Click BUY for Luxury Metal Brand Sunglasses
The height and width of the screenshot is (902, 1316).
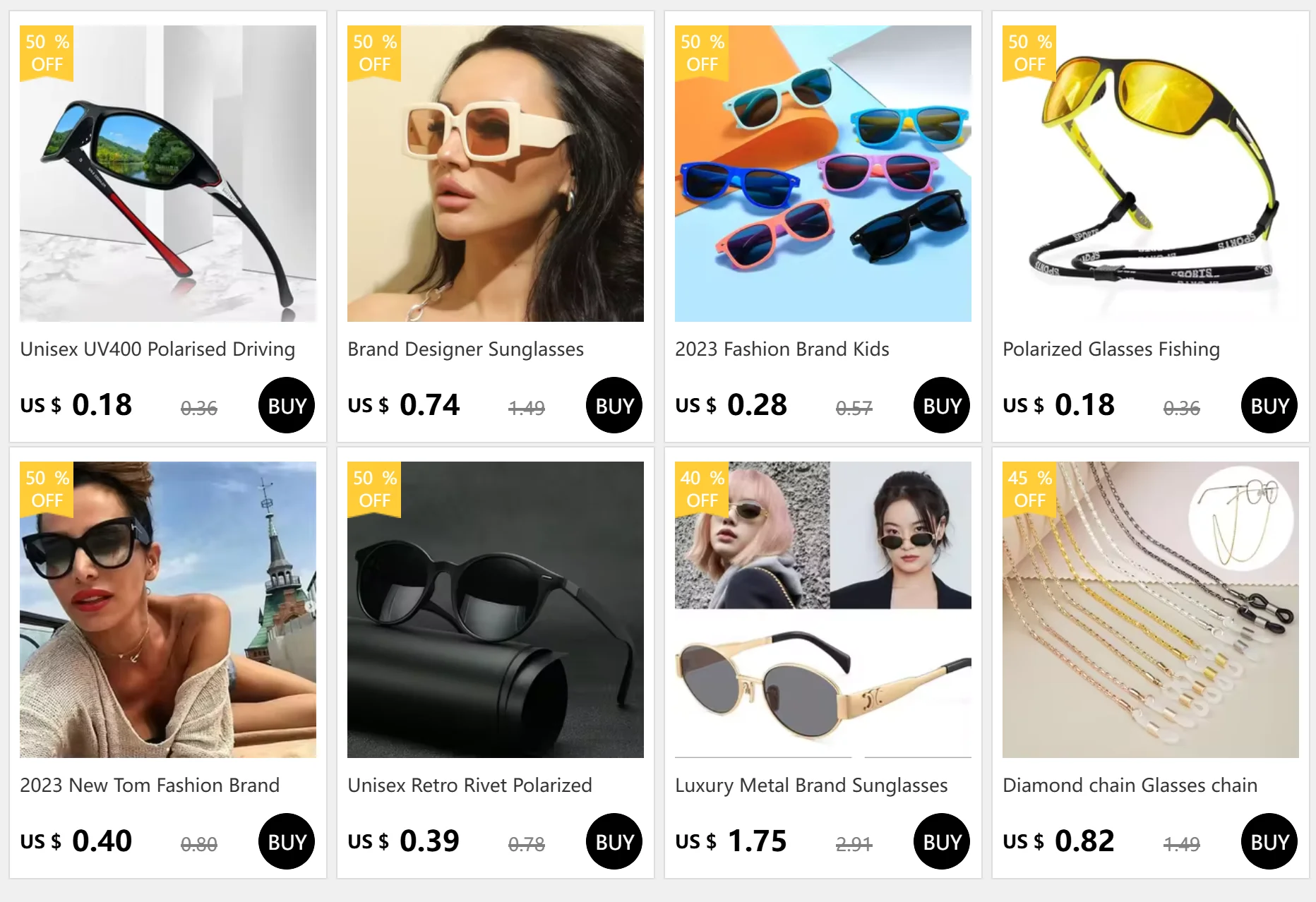[942, 841]
